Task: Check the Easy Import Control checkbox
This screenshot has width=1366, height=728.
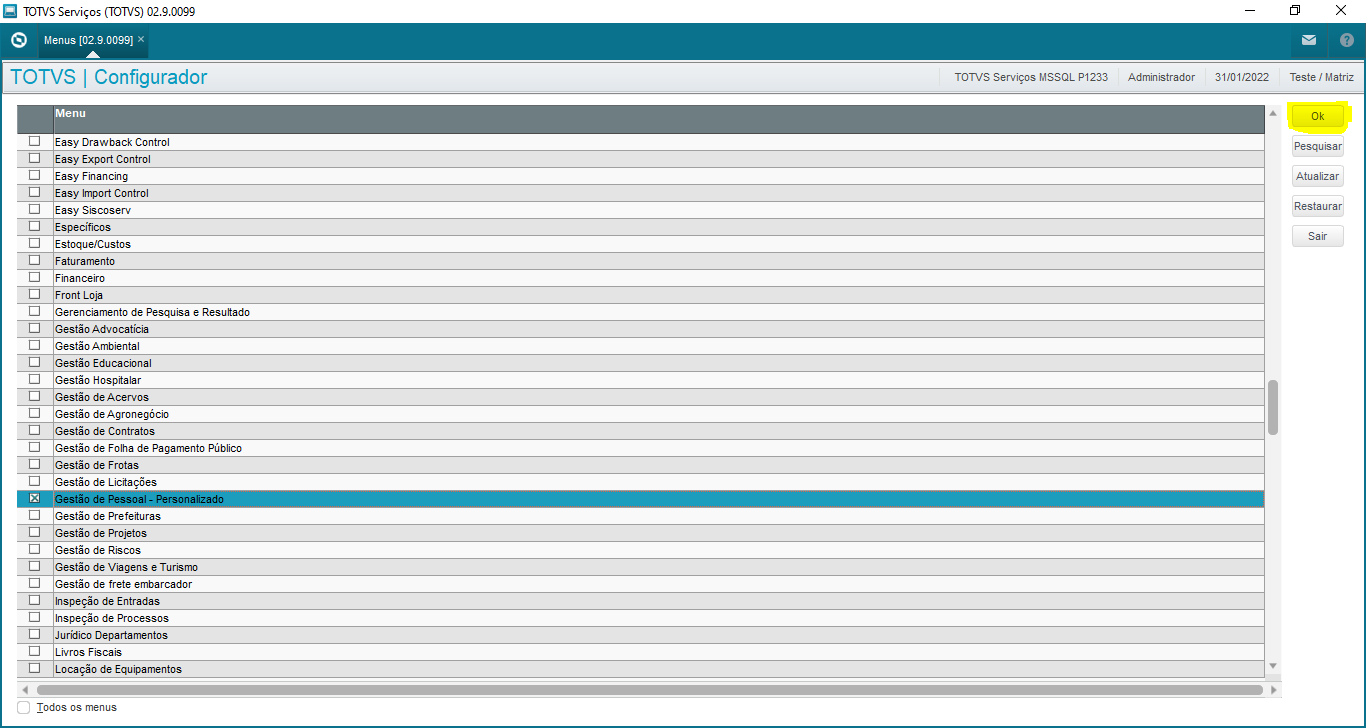Action: [35, 193]
